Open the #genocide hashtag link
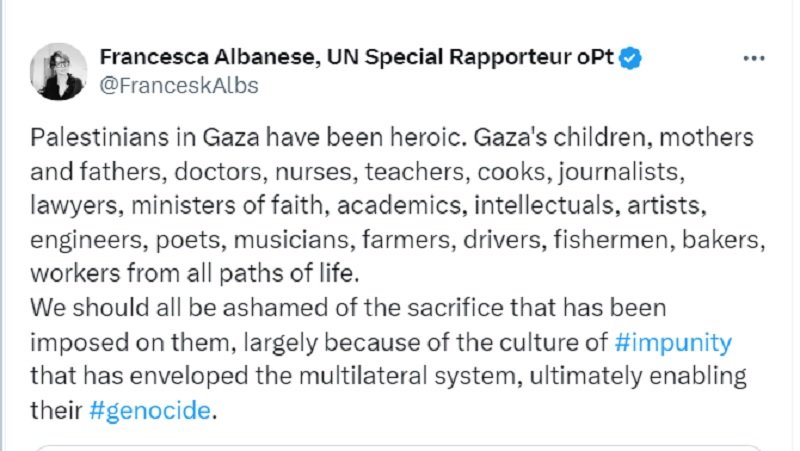The height and width of the screenshot is (451, 800). 150,411
